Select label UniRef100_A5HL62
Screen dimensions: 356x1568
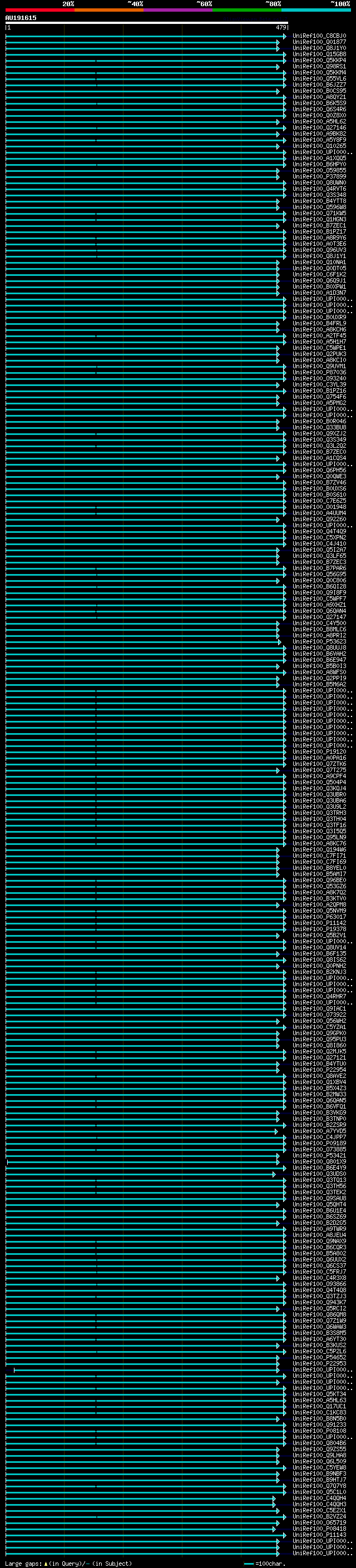[x=319, y=122]
